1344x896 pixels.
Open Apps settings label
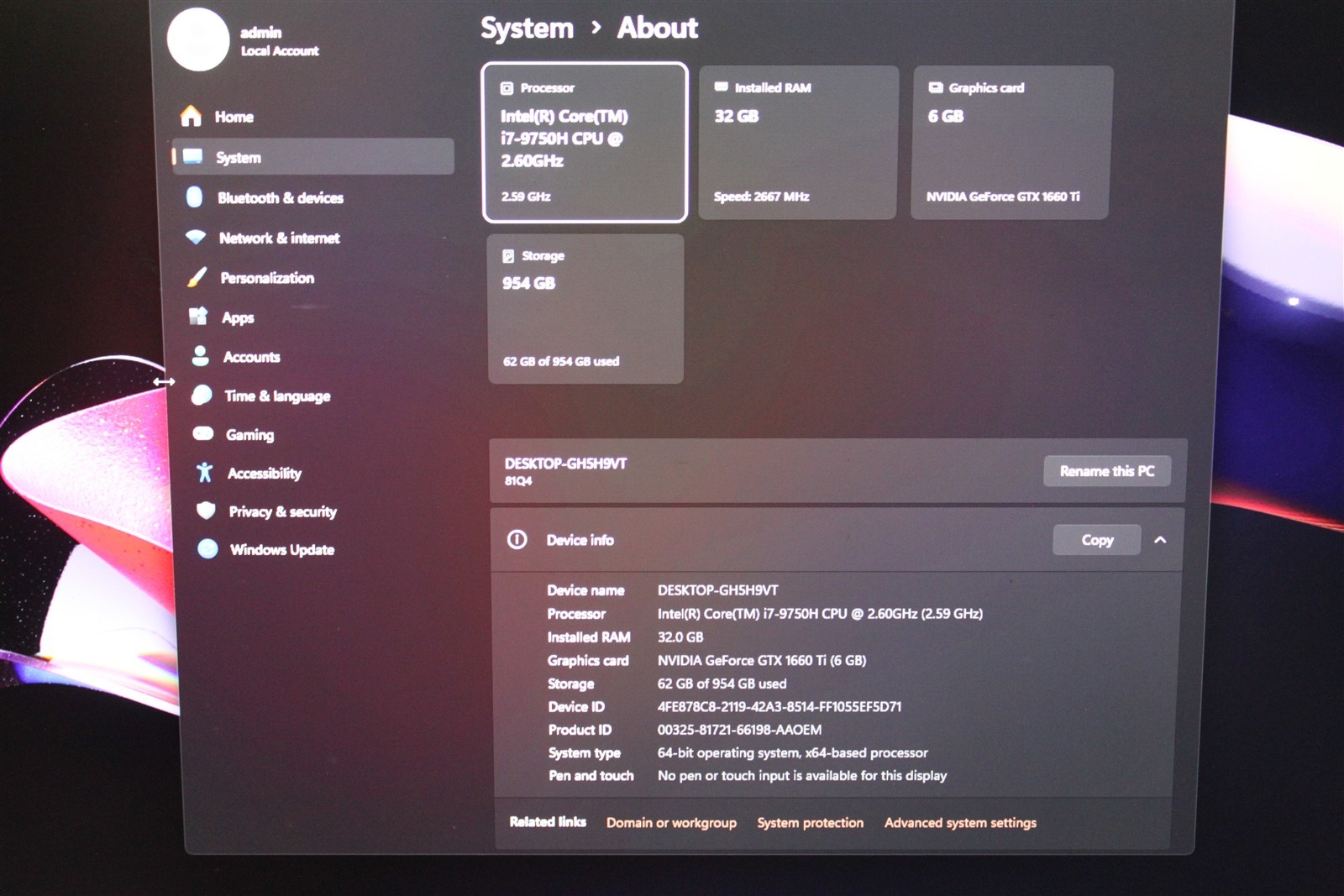pos(238,318)
